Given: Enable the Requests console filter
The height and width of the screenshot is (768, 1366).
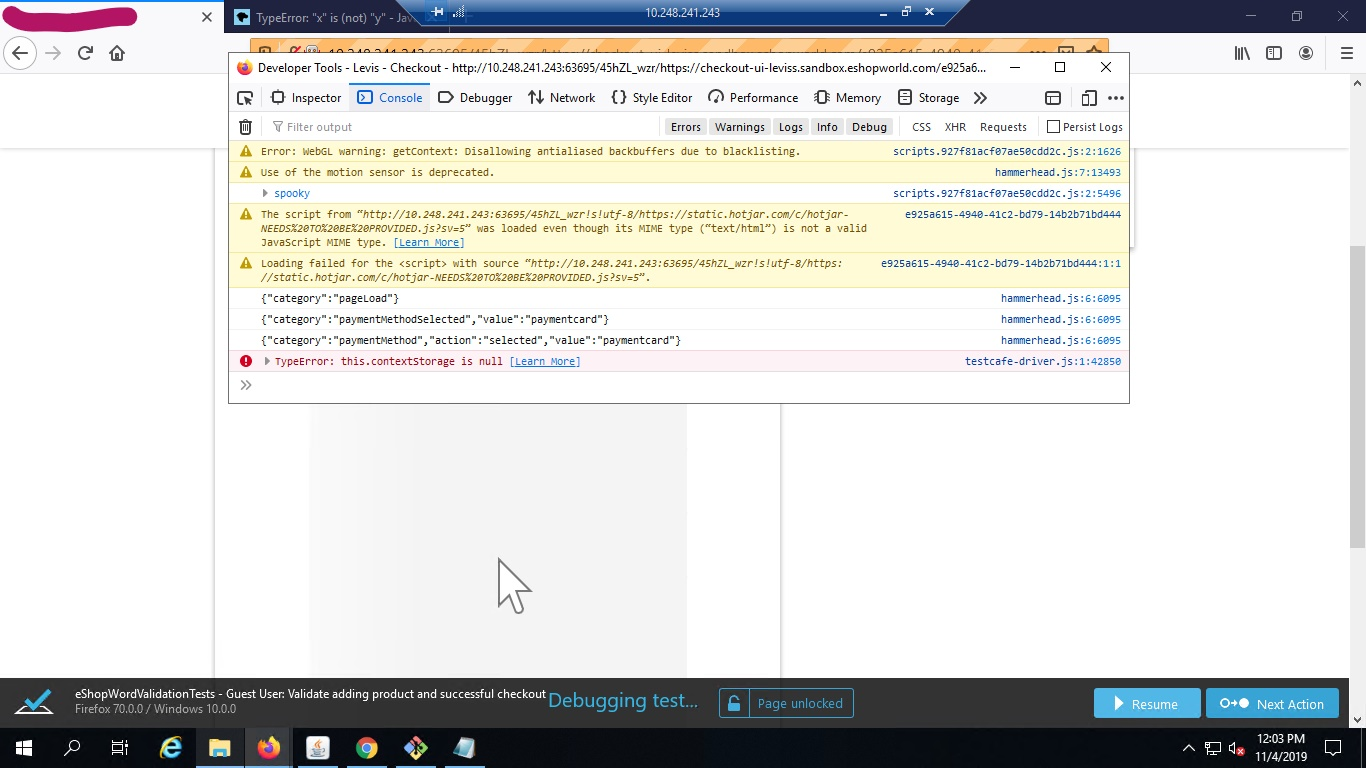Looking at the screenshot, I should pos(1003,127).
